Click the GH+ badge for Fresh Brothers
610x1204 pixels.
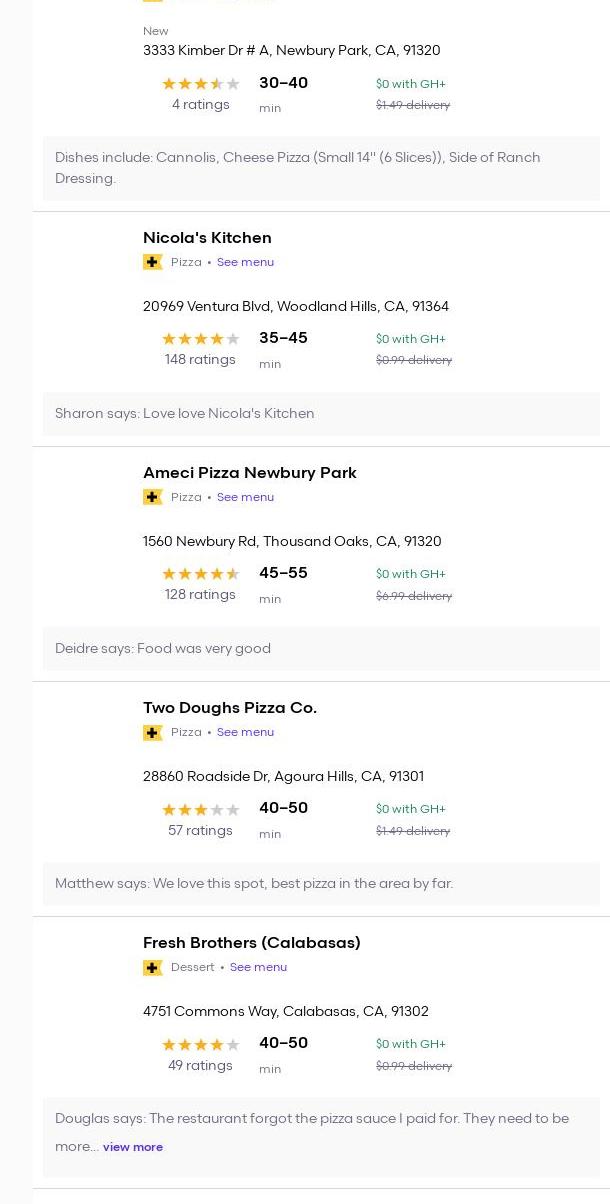(153, 967)
